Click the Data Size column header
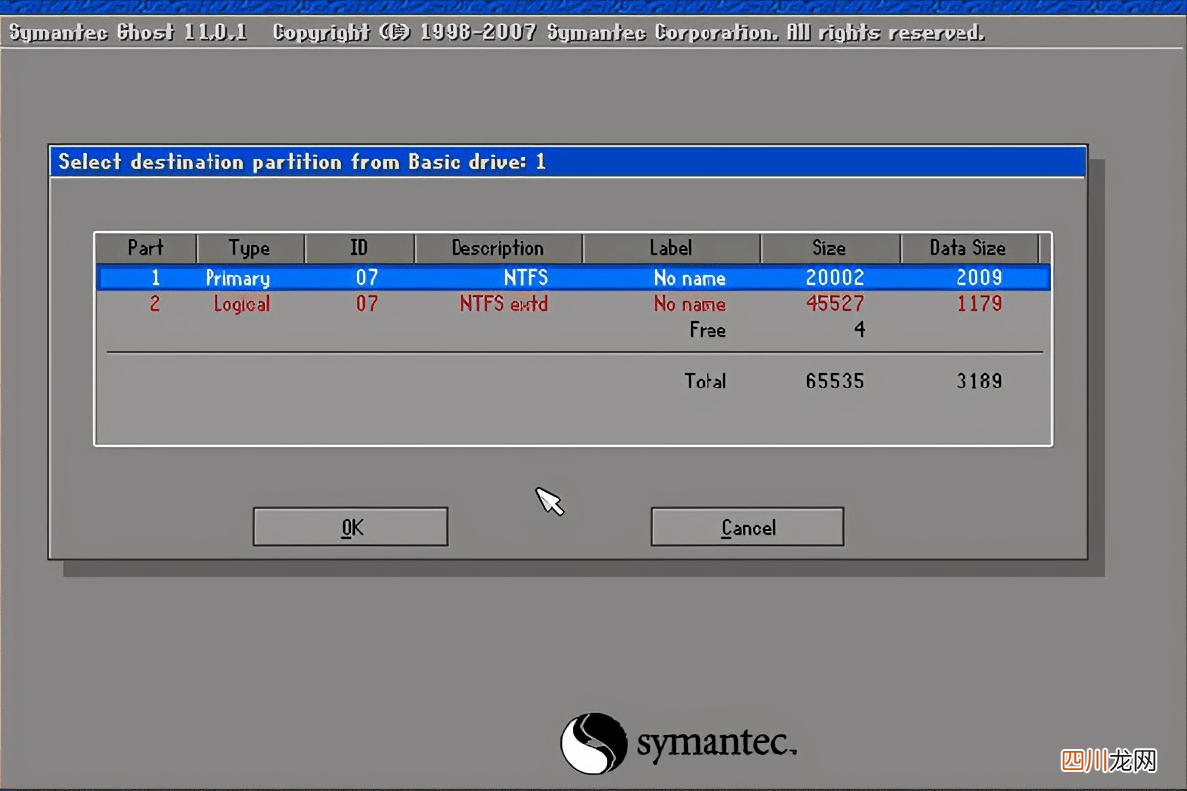This screenshot has width=1187, height=791. click(x=968, y=248)
